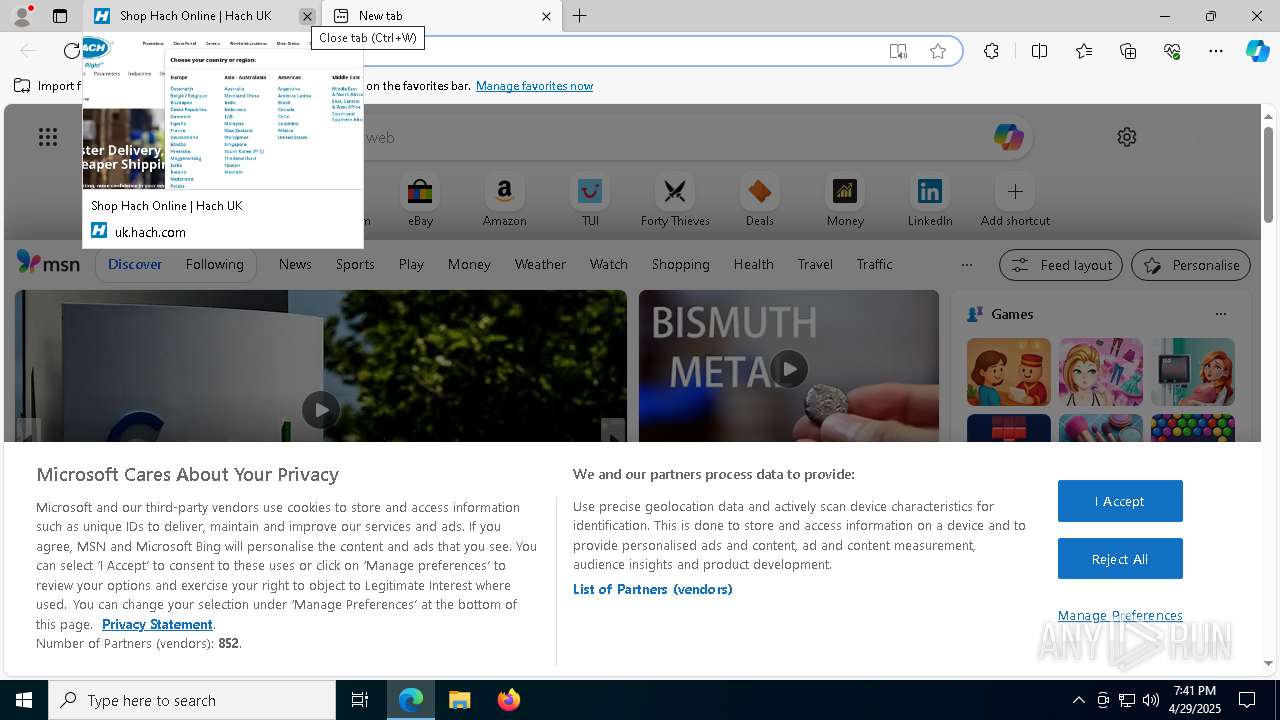The height and width of the screenshot is (720, 1280).
Task: Close the New tab tab
Action: pos(546,16)
